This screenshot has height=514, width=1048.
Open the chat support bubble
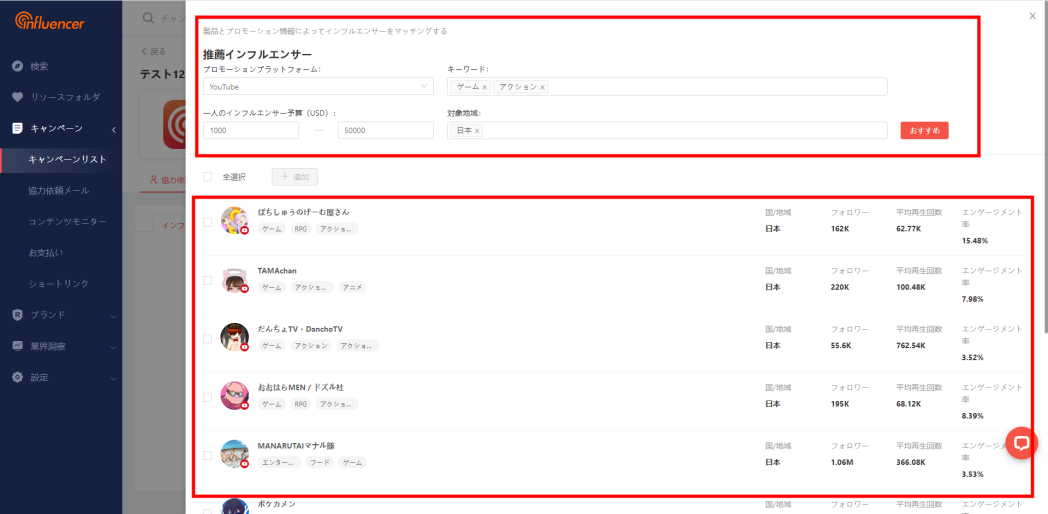point(1022,442)
